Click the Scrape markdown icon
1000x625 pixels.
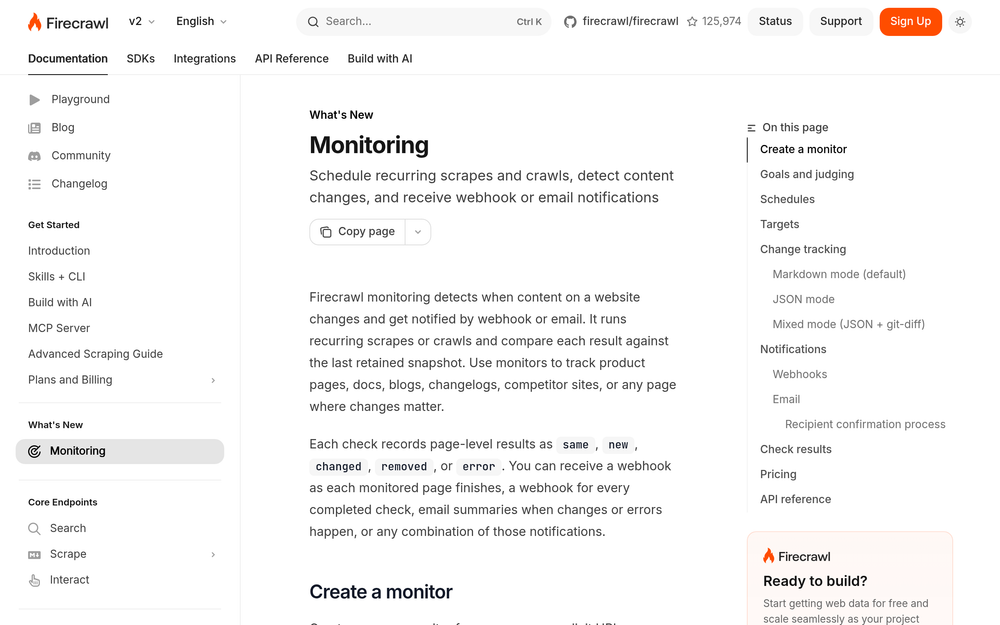tap(34, 555)
